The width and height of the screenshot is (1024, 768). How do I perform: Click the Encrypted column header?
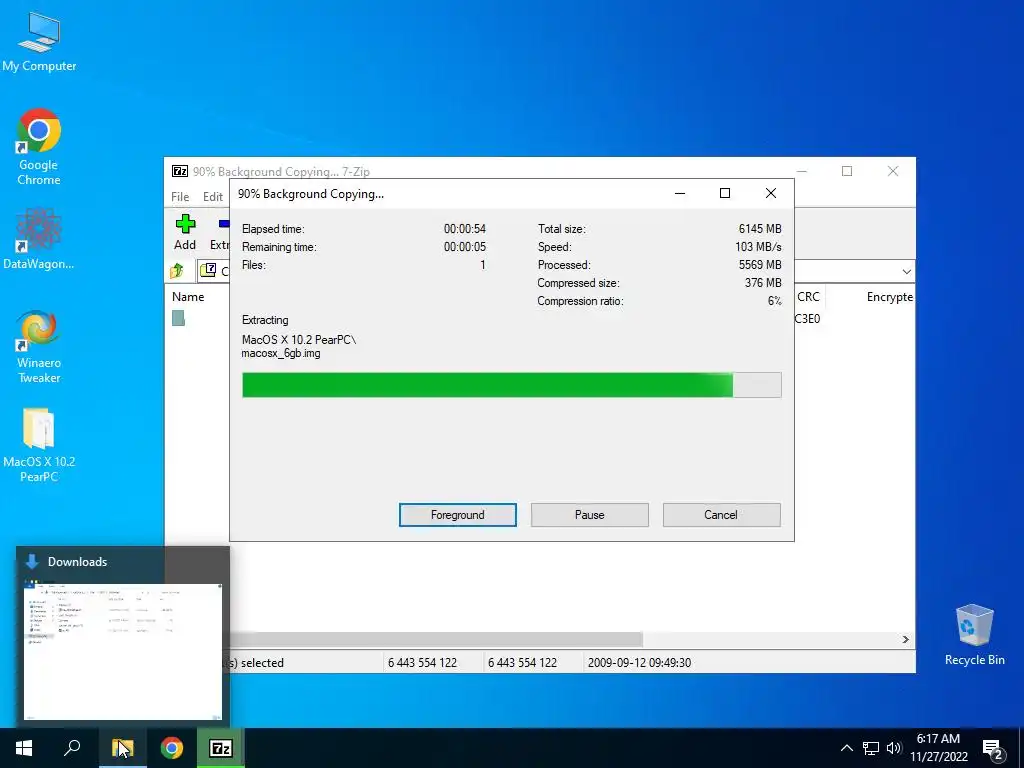[889, 296]
